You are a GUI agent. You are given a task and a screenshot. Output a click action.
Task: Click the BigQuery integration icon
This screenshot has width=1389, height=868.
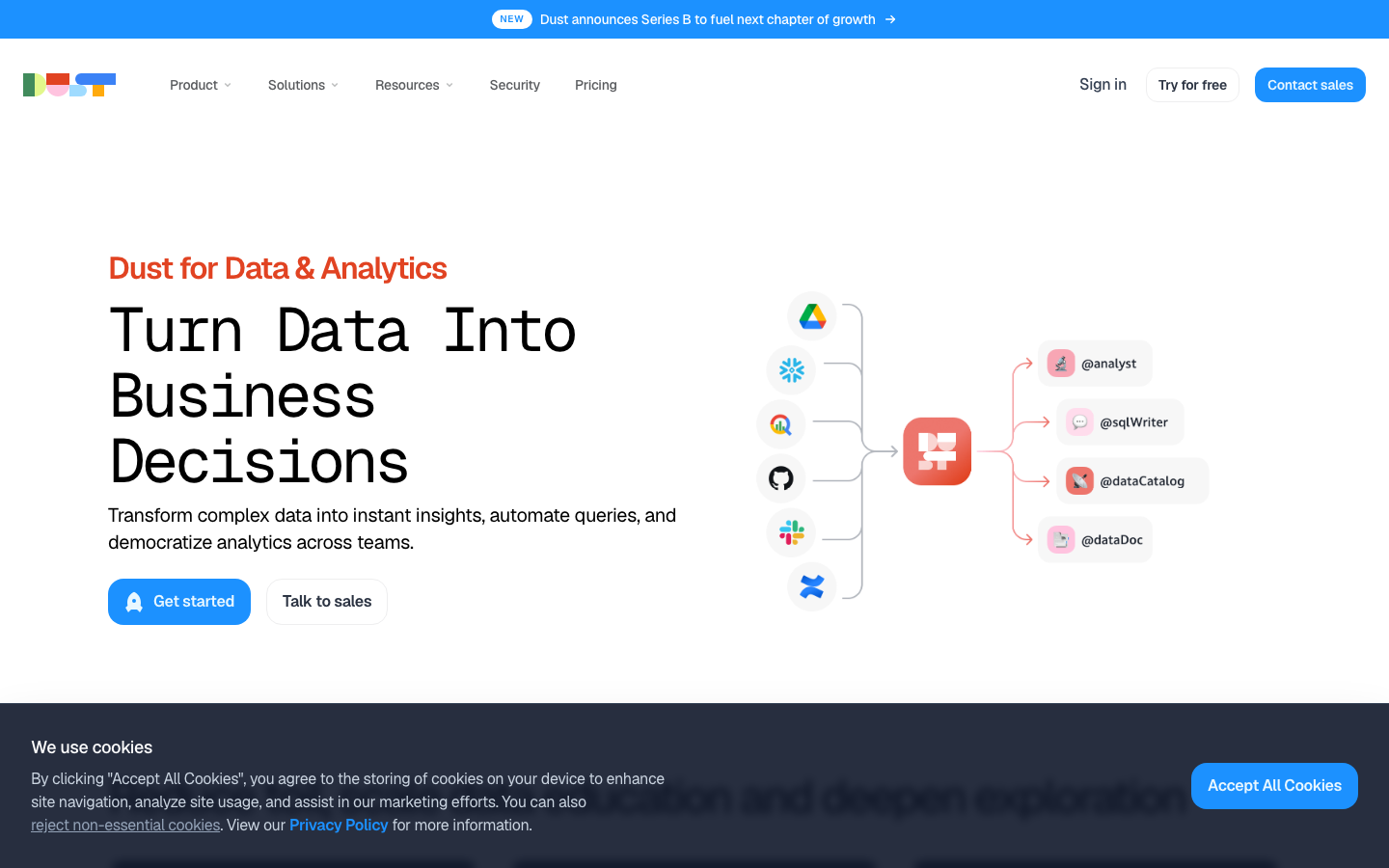click(x=781, y=424)
